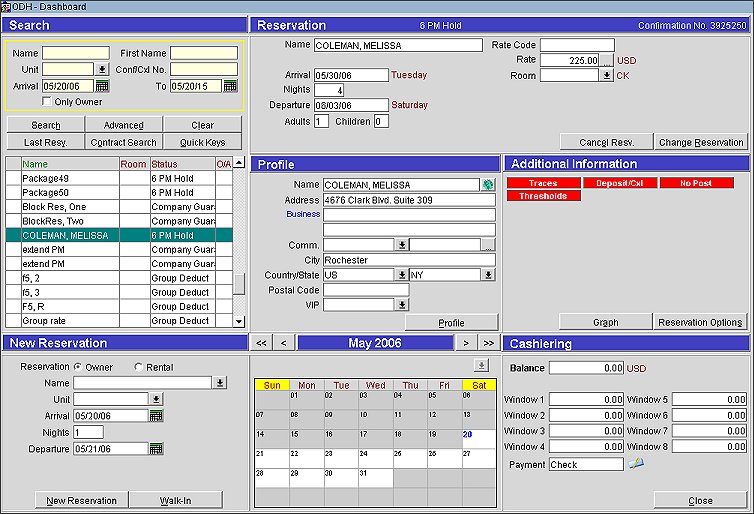Tick the Only Owner checkbox
Screen dimensions: 754x514
point(47,101)
